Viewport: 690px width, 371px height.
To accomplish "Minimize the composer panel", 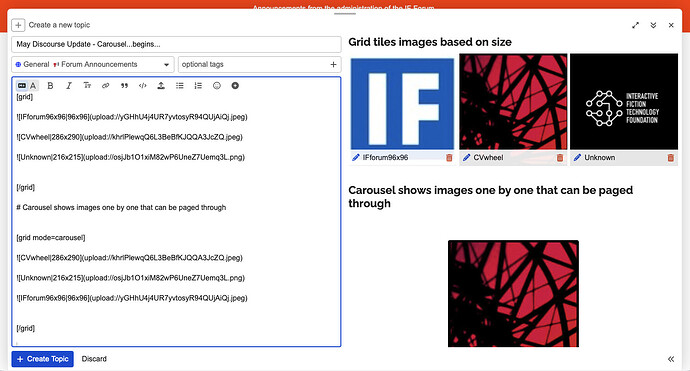I will 653,25.
